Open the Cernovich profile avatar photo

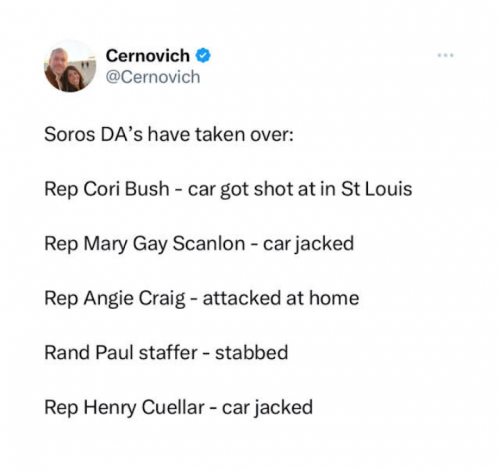[x=70, y=66]
